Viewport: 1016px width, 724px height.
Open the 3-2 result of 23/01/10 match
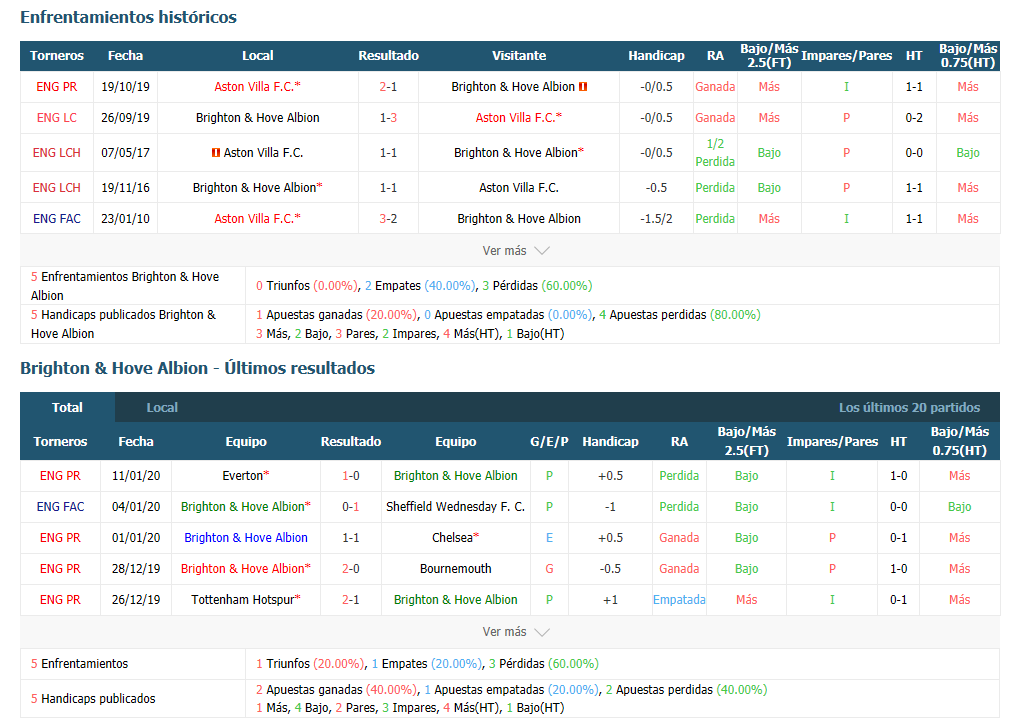click(x=388, y=219)
